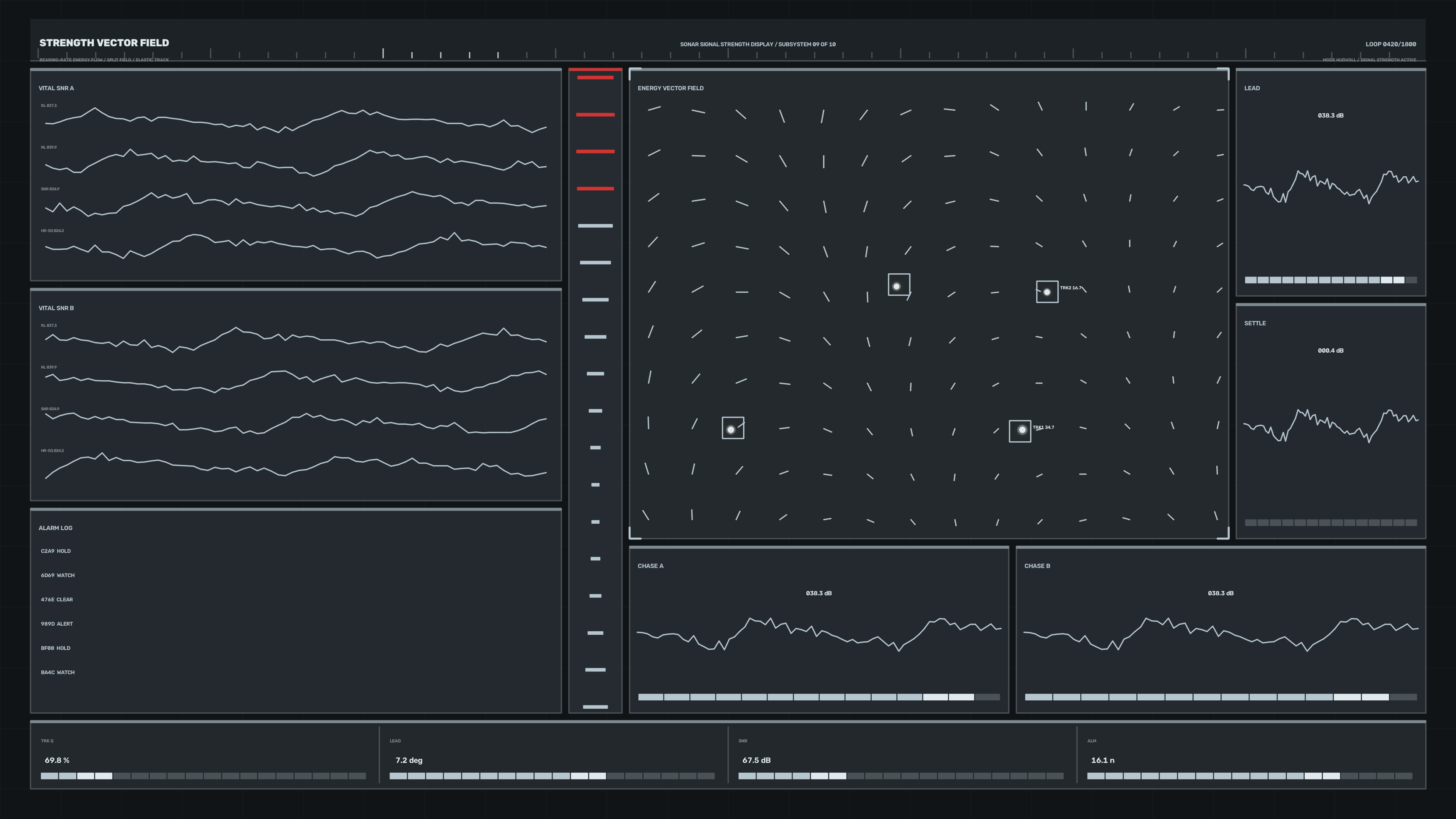Select the 'C2A9 HOLD' alarm entry
1456x819 pixels.
click(x=55, y=551)
